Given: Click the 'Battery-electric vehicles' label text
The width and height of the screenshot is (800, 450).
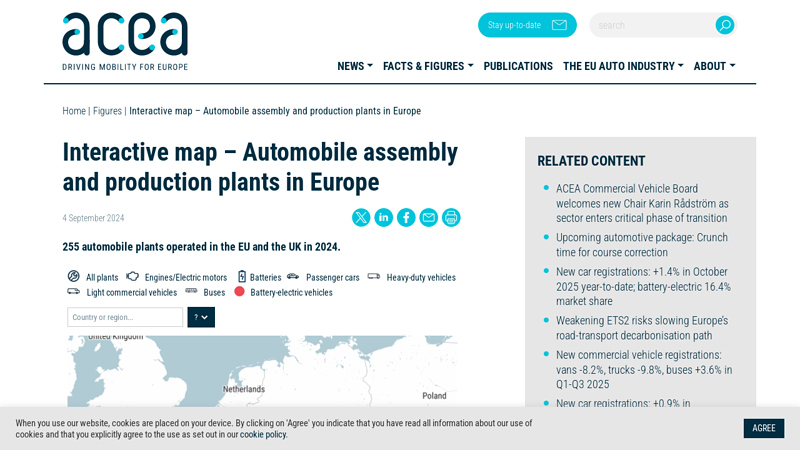Looking at the screenshot, I should coord(291,292).
